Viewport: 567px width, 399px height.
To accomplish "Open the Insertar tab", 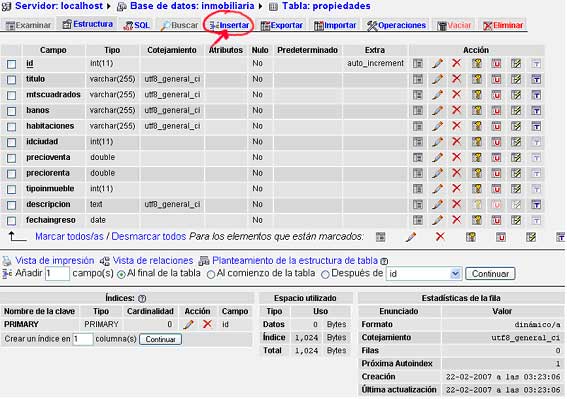I will pyautogui.click(x=229, y=25).
